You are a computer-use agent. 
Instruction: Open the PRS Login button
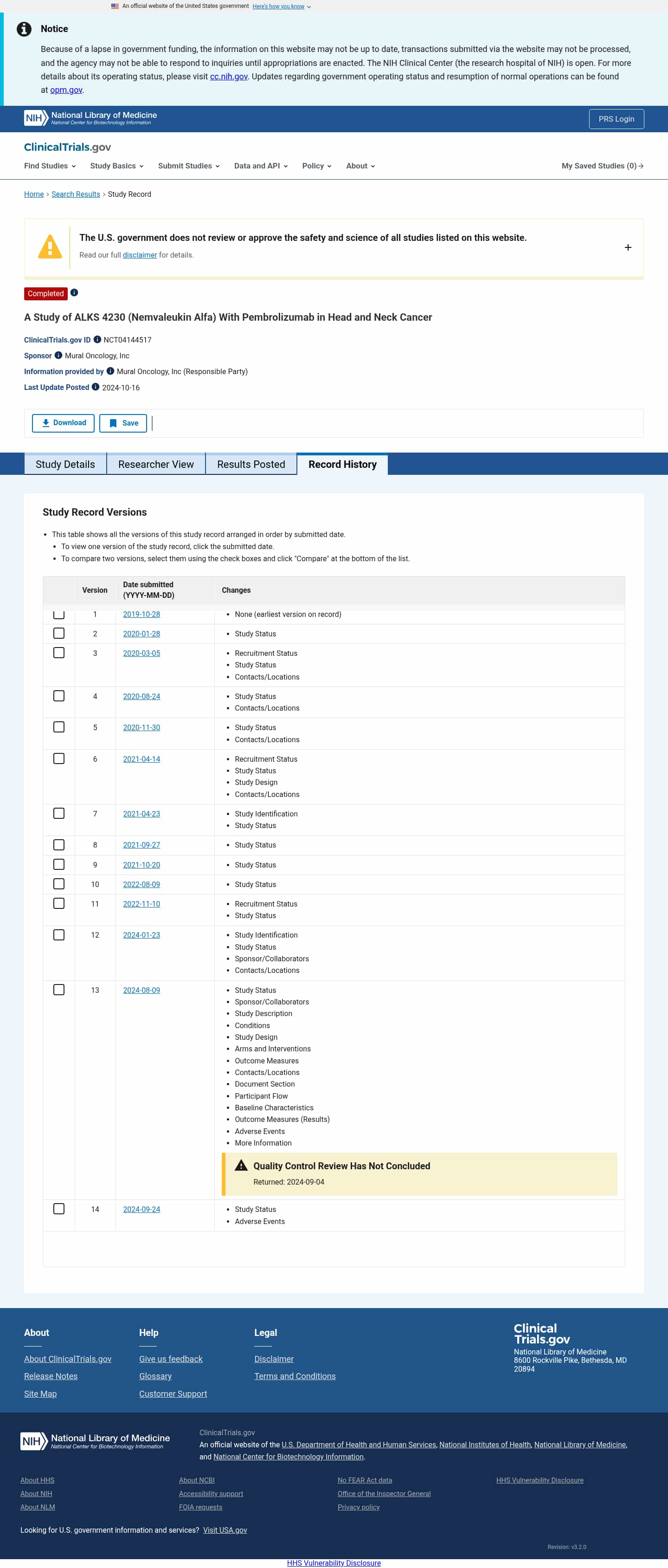click(x=617, y=119)
